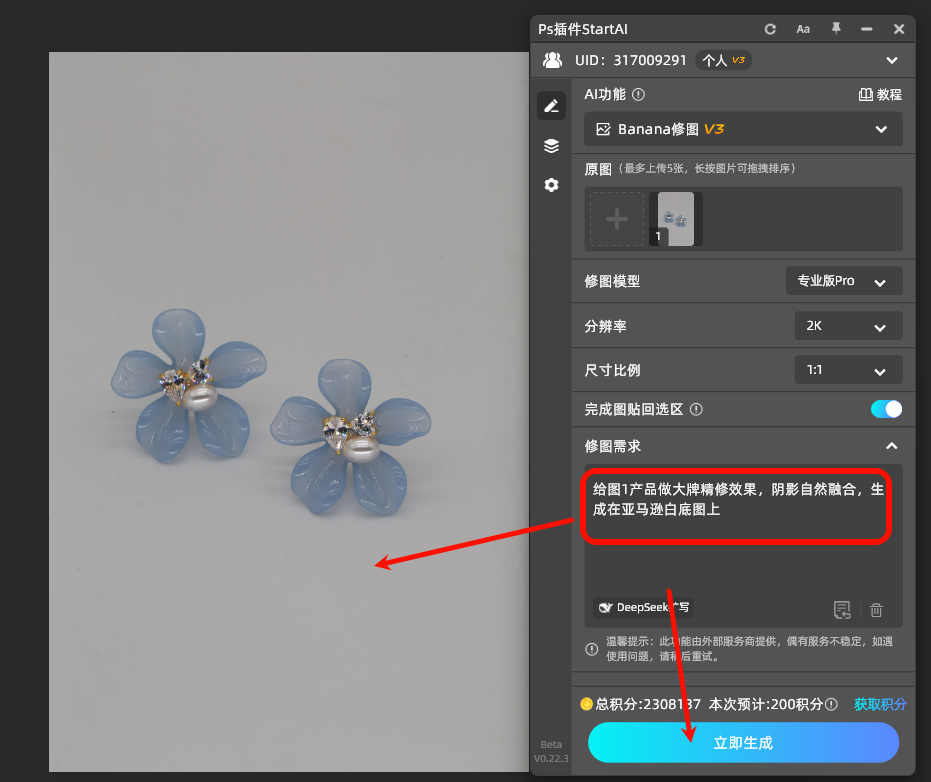Viewport: 931px width, 782px height.
Task: Toggle off 完成图贴回选区
Action: (885, 409)
